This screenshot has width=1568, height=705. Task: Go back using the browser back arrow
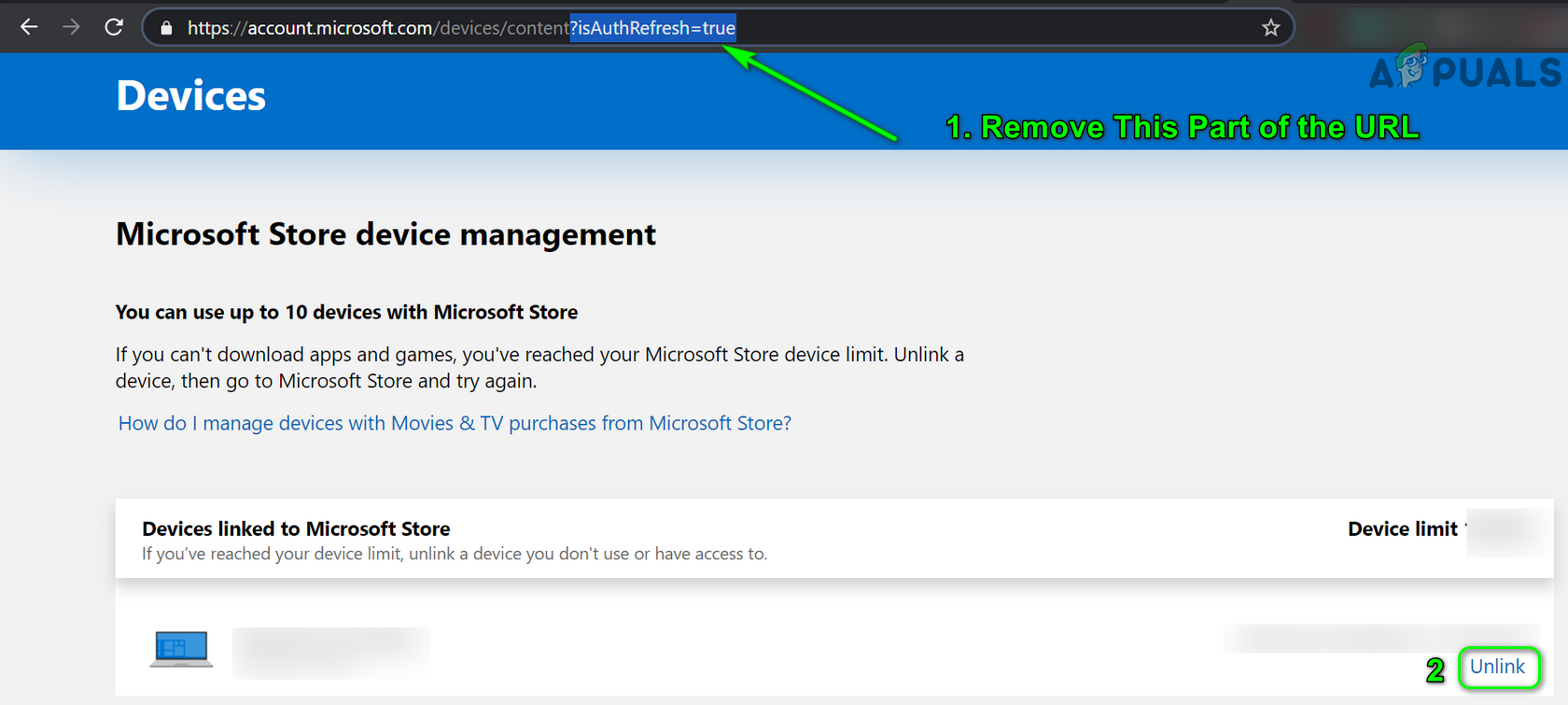click(x=29, y=27)
